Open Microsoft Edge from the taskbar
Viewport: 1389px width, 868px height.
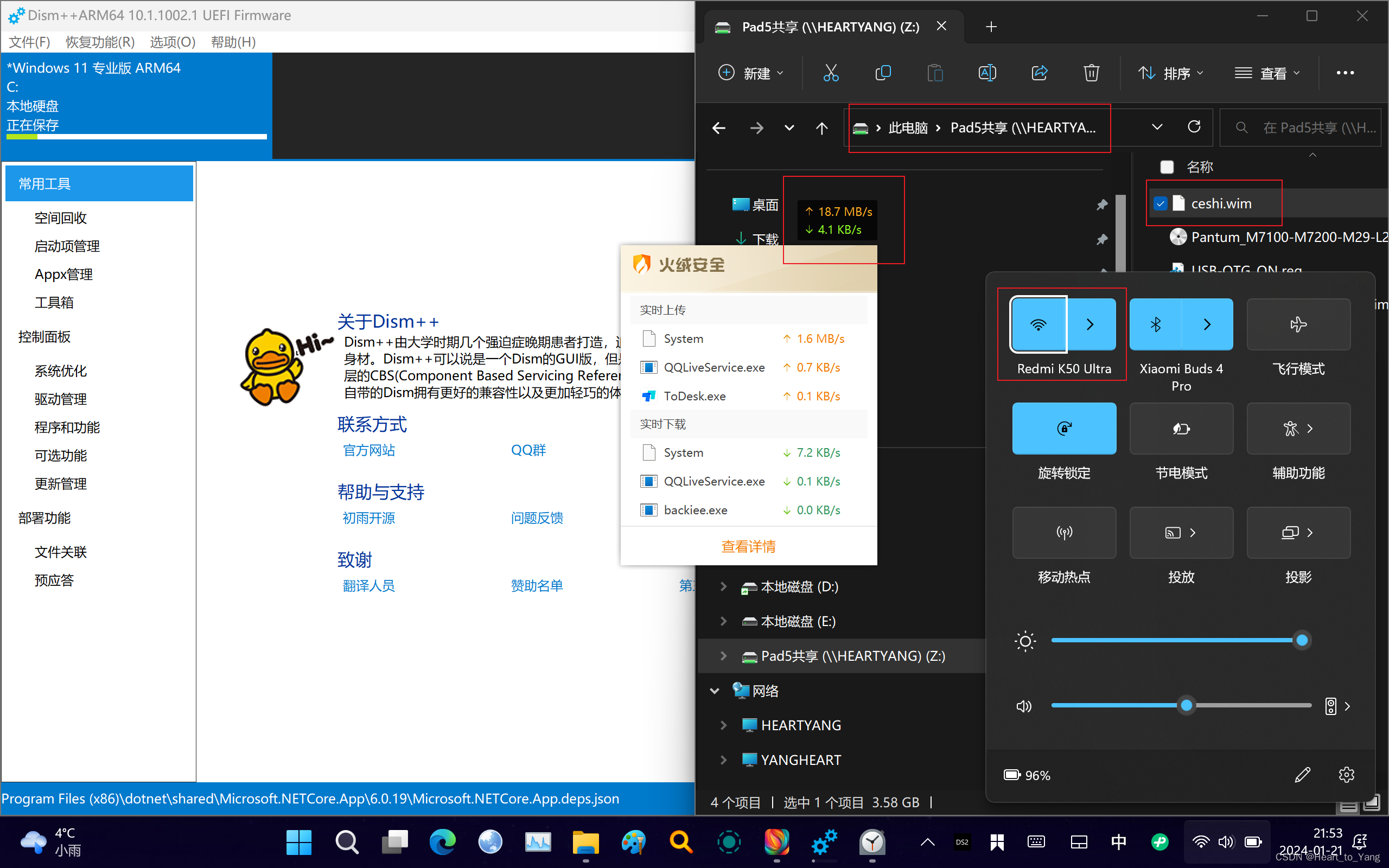point(442,842)
